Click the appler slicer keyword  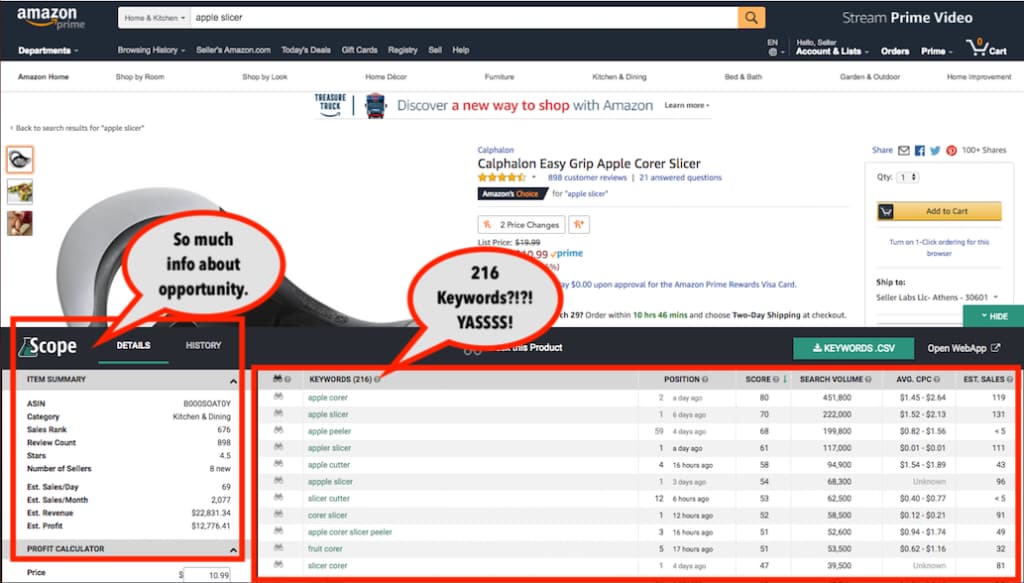pos(329,448)
